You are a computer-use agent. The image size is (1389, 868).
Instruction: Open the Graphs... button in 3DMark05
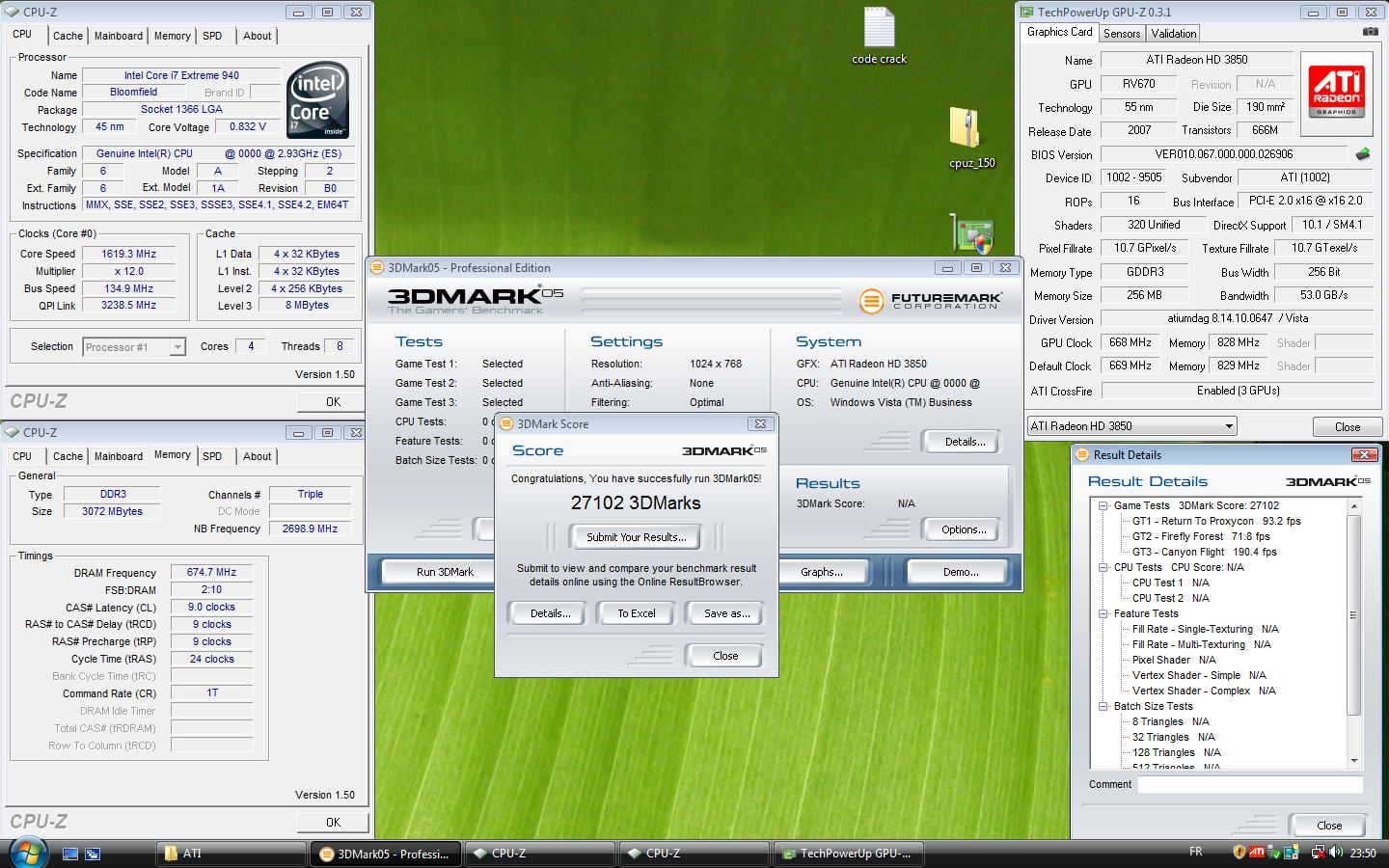[x=821, y=572]
